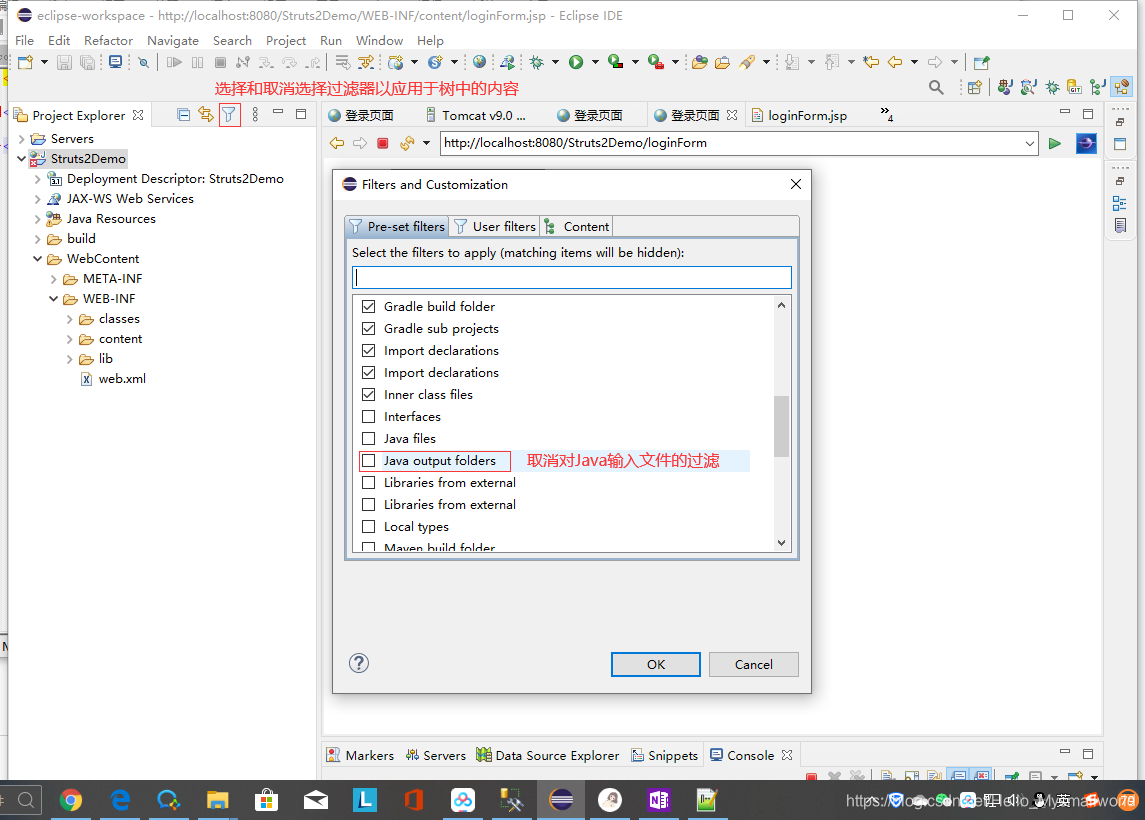Expand the classes folder under WEB-INF
1145x820 pixels.
[x=68, y=318]
